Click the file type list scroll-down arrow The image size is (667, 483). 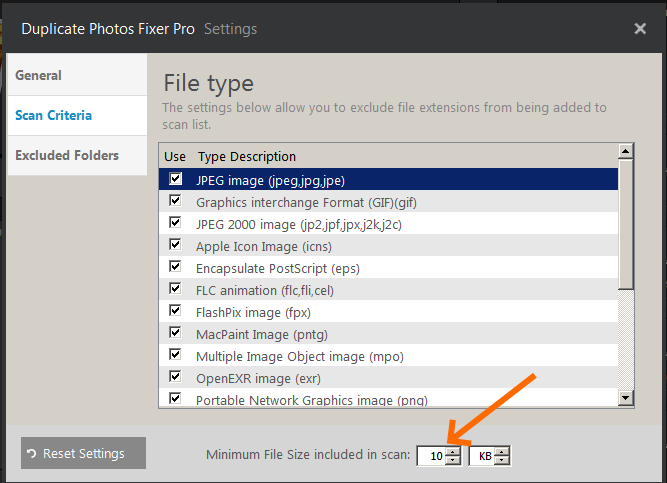pyautogui.click(x=626, y=398)
